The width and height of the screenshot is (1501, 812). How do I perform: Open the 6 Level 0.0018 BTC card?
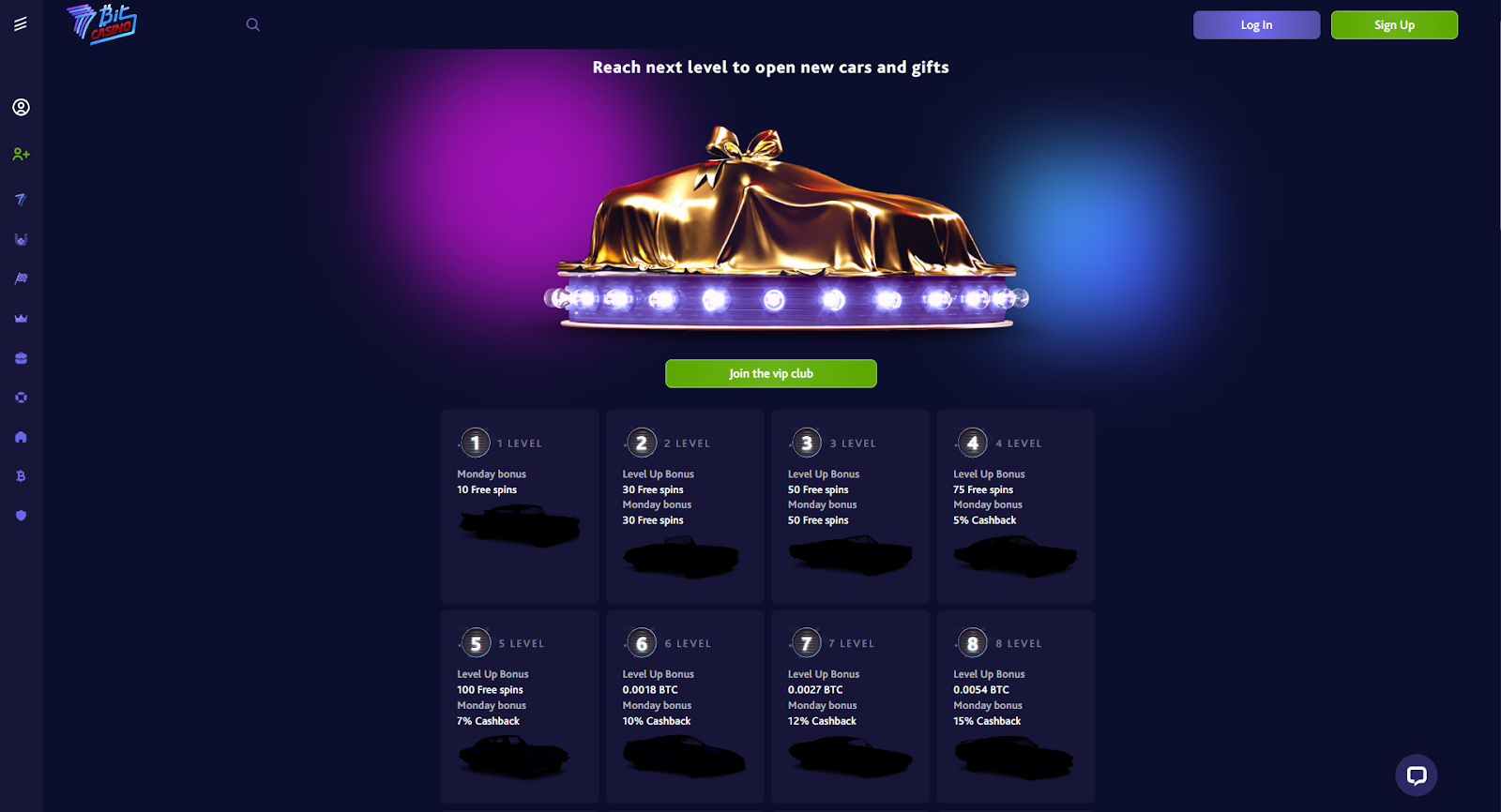[685, 707]
